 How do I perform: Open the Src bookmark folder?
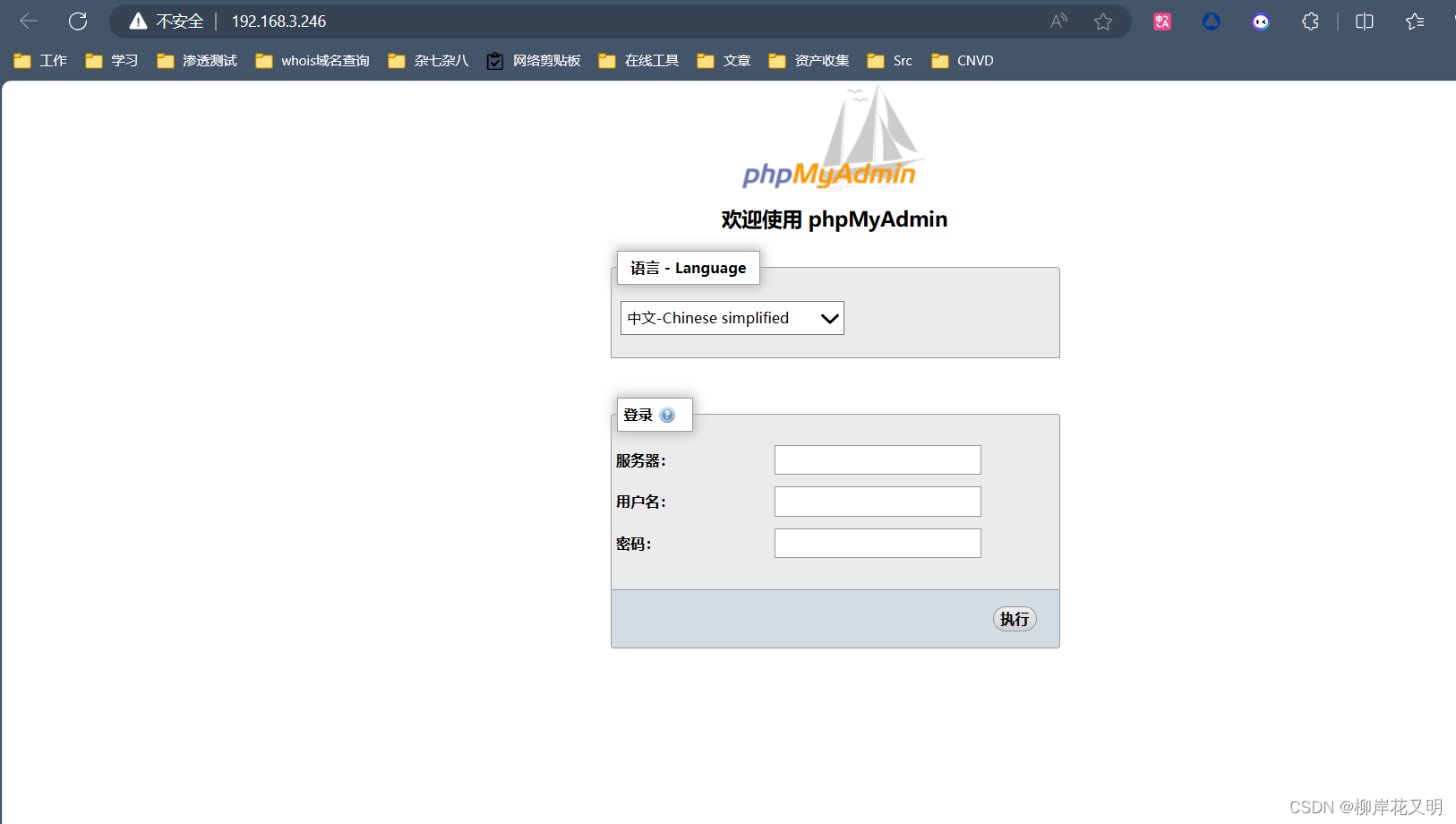[x=890, y=61]
